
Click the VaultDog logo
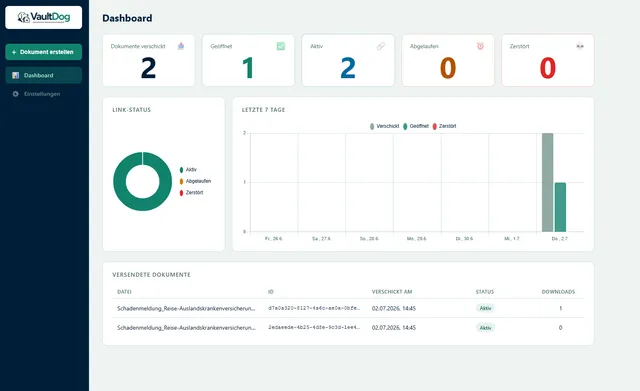(43, 17)
